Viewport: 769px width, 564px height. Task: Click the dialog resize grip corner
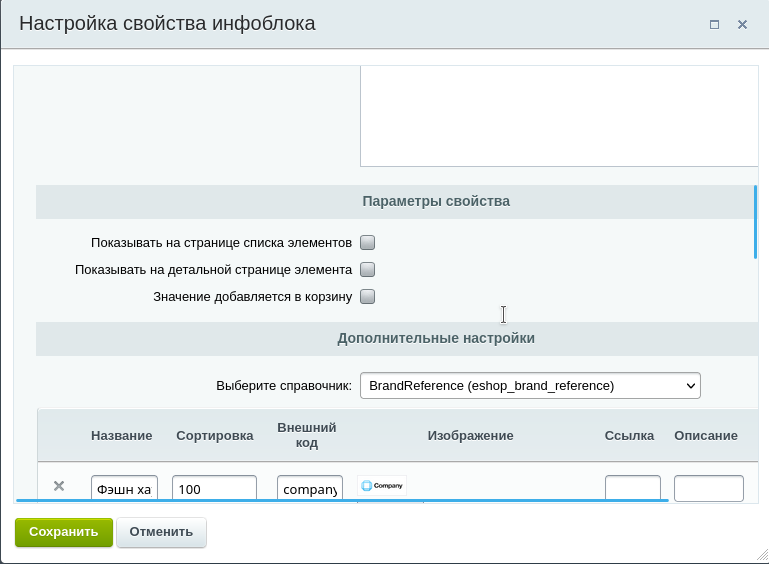(x=763, y=555)
